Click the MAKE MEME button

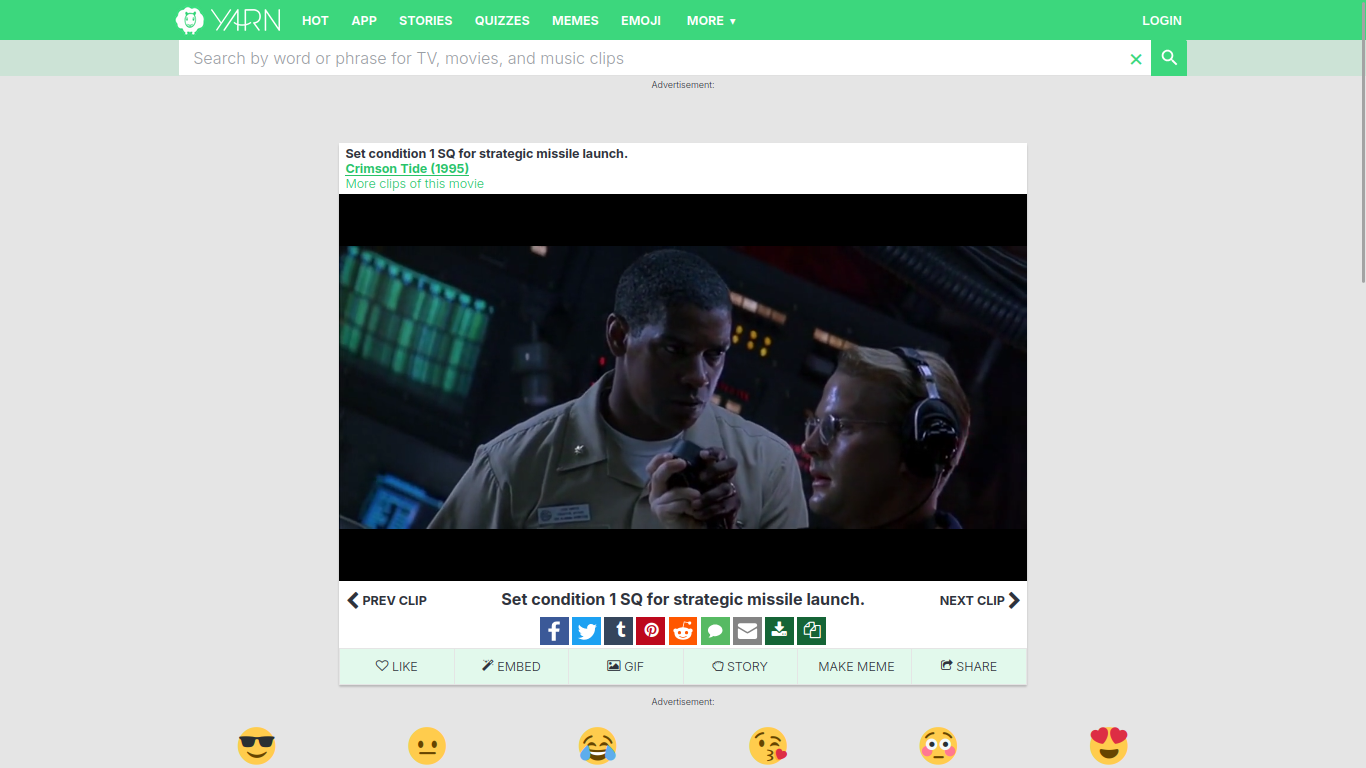pos(856,666)
